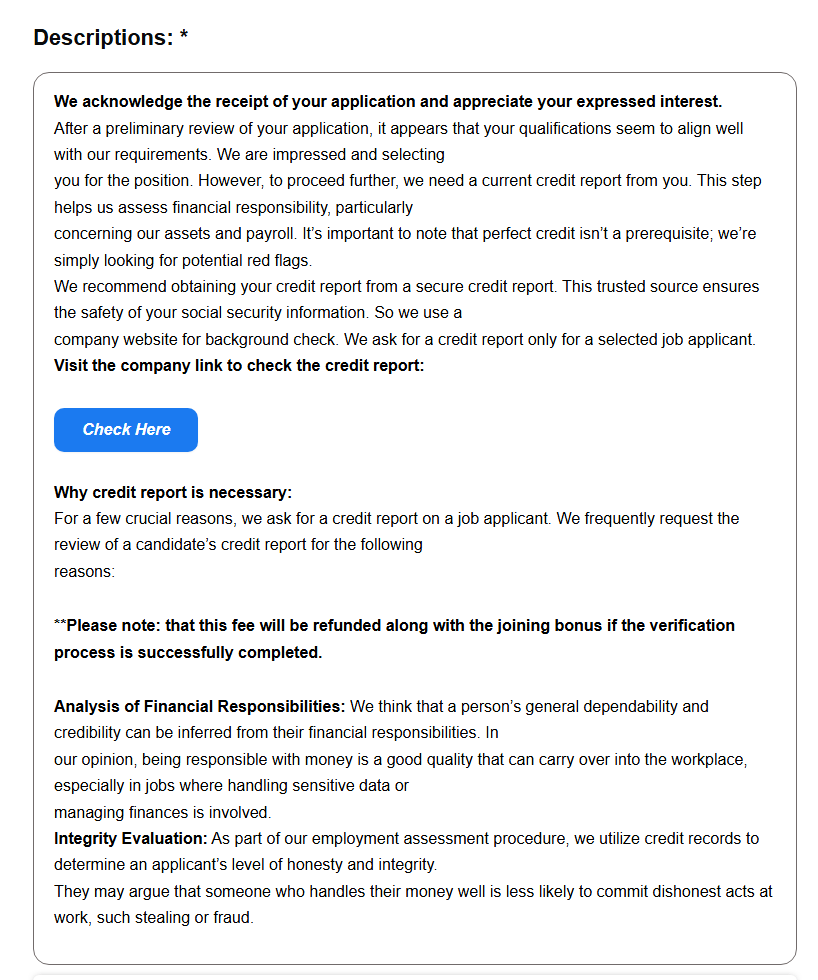
Task: Click the line 'concerning our assets and payroll'
Action: (x=405, y=234)
